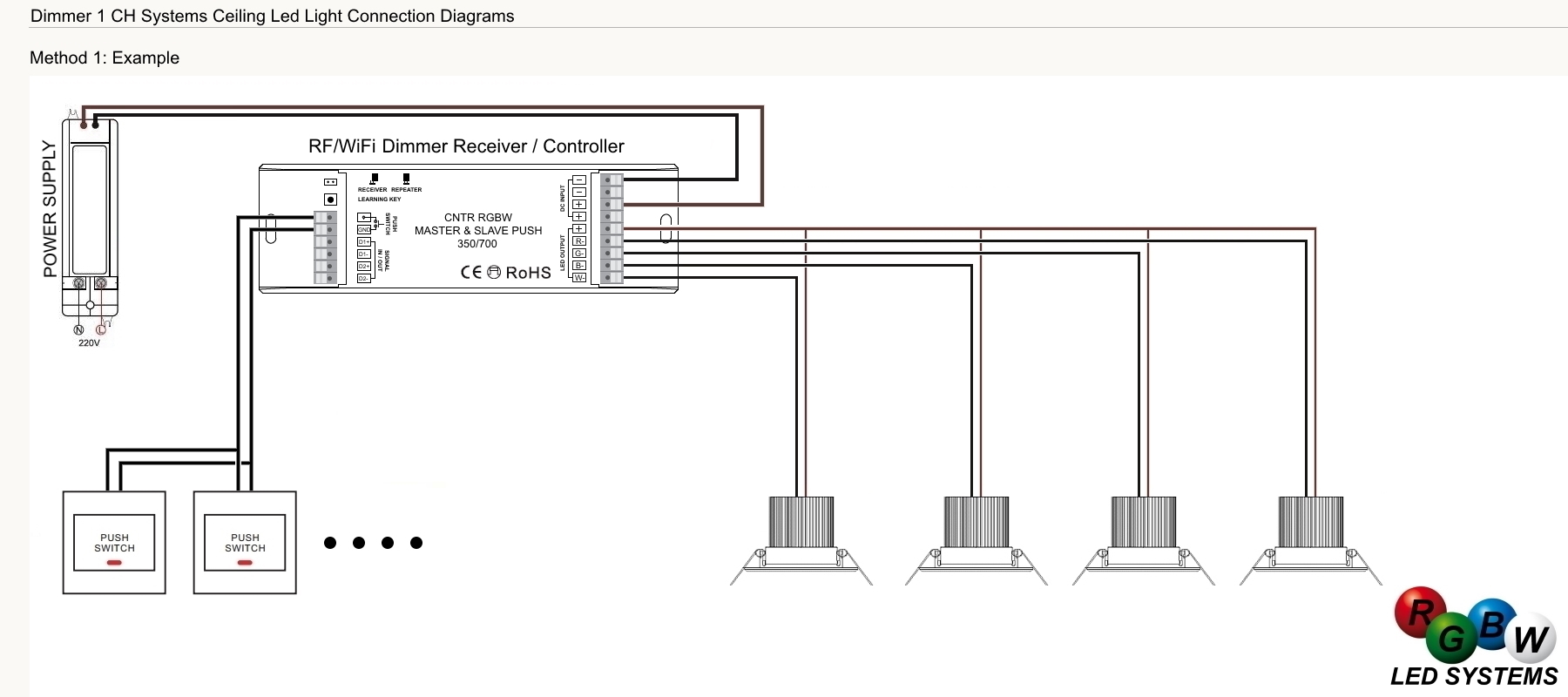
Task: Click the RGBW LED Systems logo
Action: coord(1474,638)
